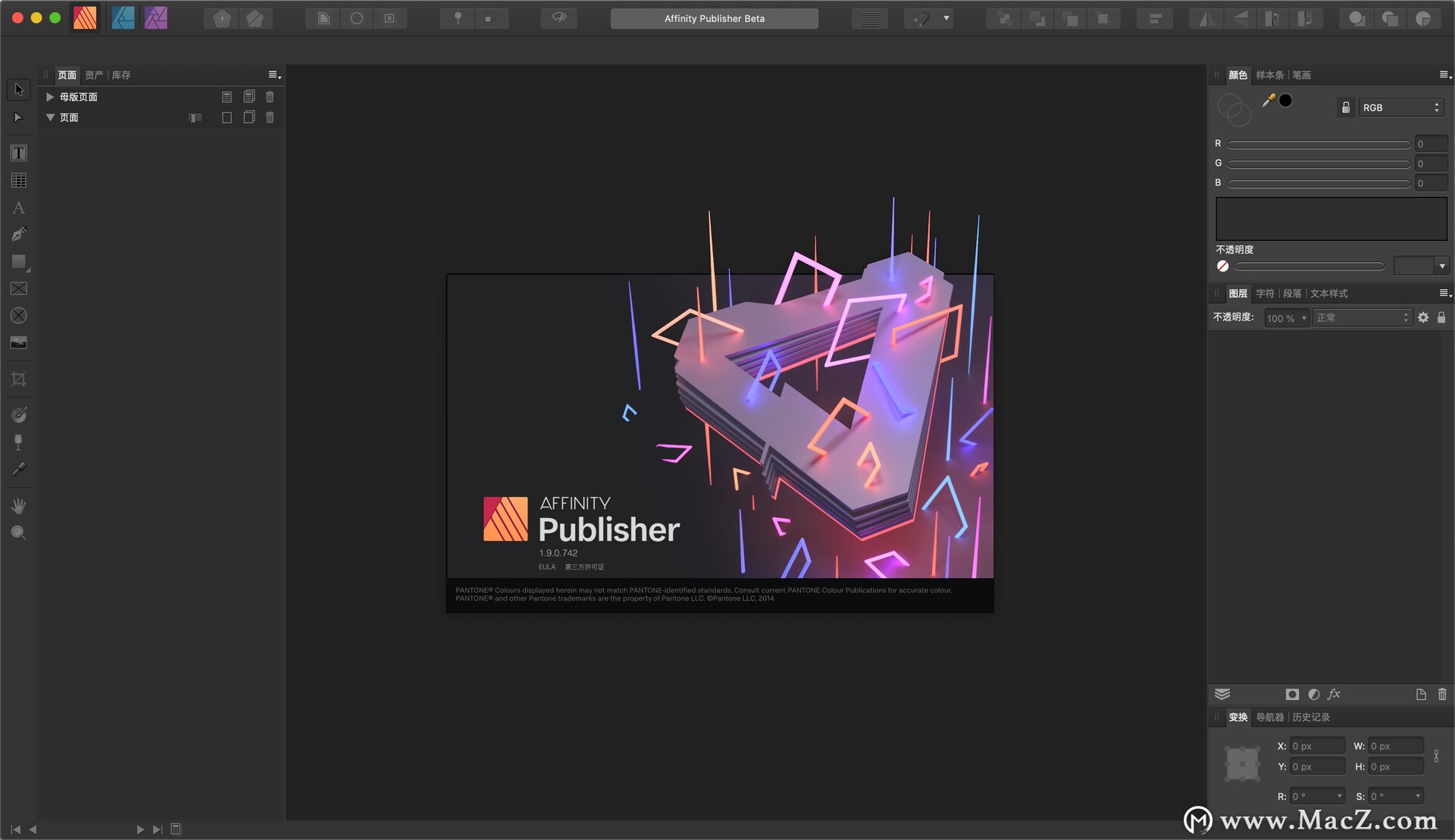Select the Zoom magnifier tool
Screen dimensions: 1455x840
[19, 532]
